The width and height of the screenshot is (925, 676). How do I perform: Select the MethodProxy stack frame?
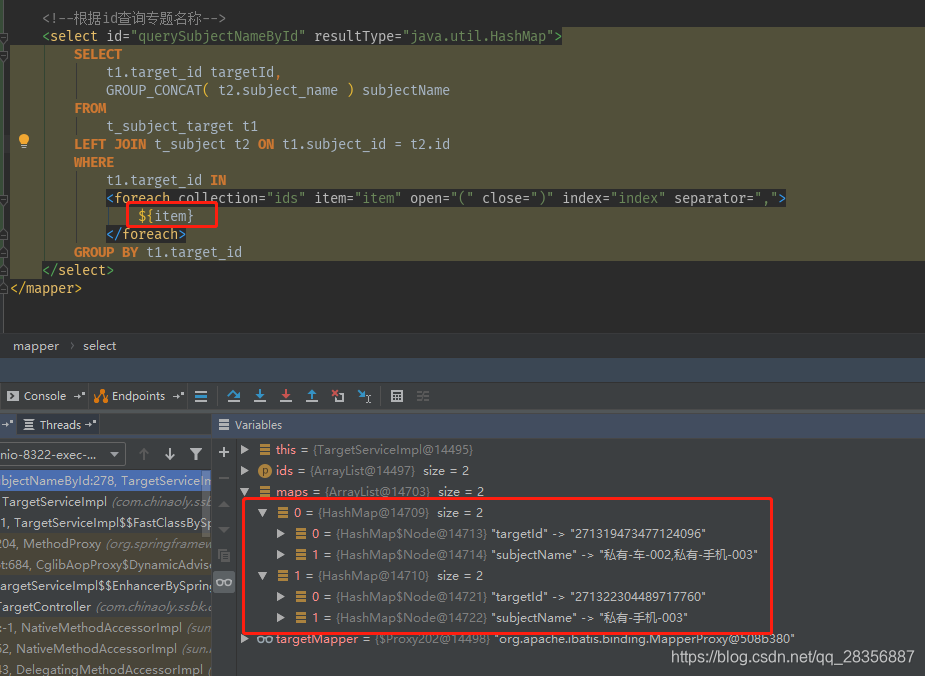(105, 544)
